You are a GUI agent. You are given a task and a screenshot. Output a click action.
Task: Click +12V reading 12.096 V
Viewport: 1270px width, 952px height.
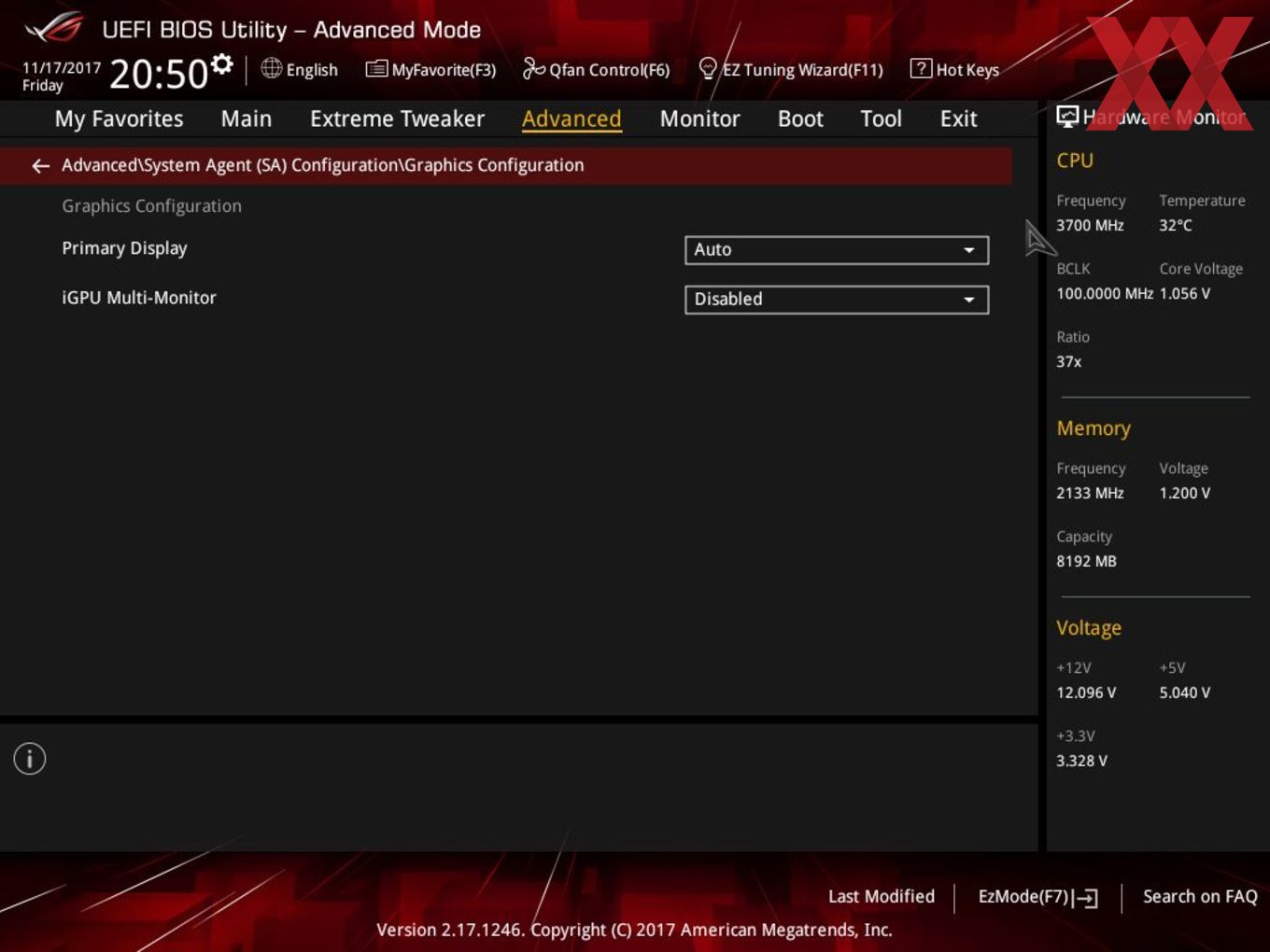(x=1086, y=693)
